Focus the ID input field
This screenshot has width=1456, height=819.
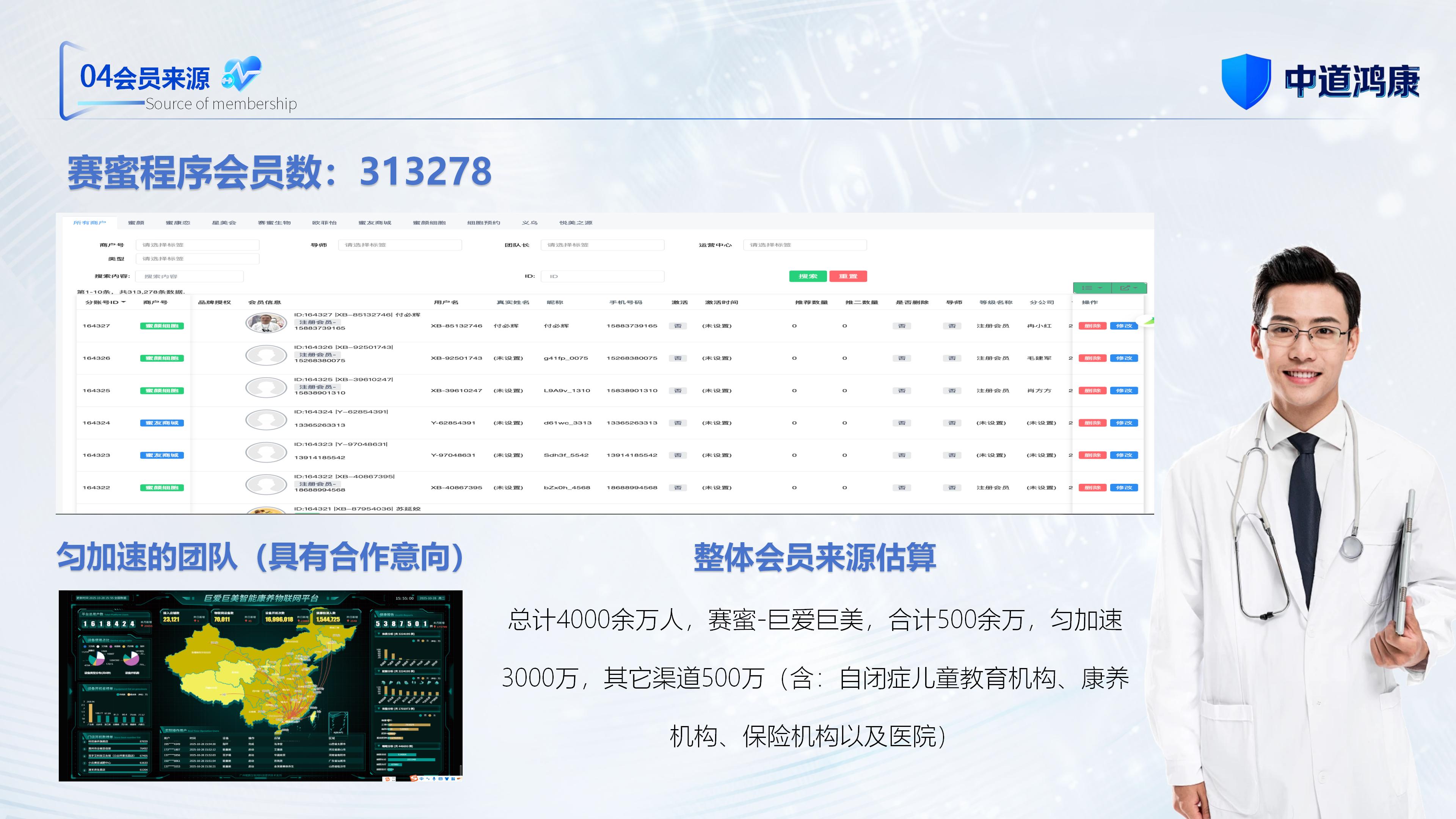pos(602,276)
